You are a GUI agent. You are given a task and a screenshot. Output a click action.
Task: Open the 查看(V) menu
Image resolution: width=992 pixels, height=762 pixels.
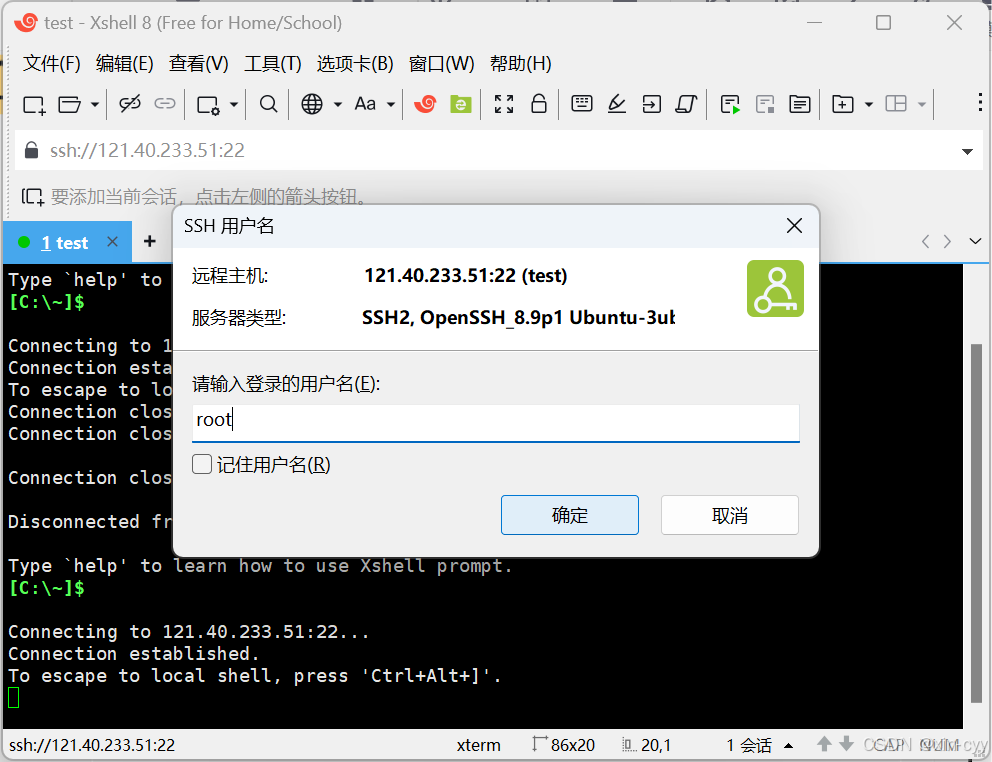(x=199, y=63)
